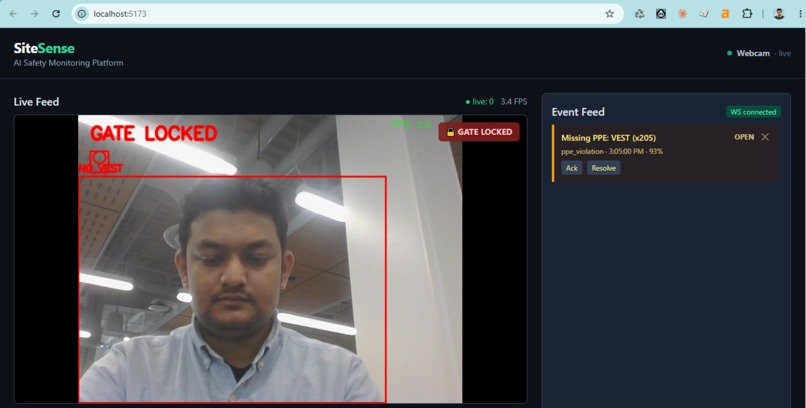Click the Webcam source label in the header

point(753,53)
